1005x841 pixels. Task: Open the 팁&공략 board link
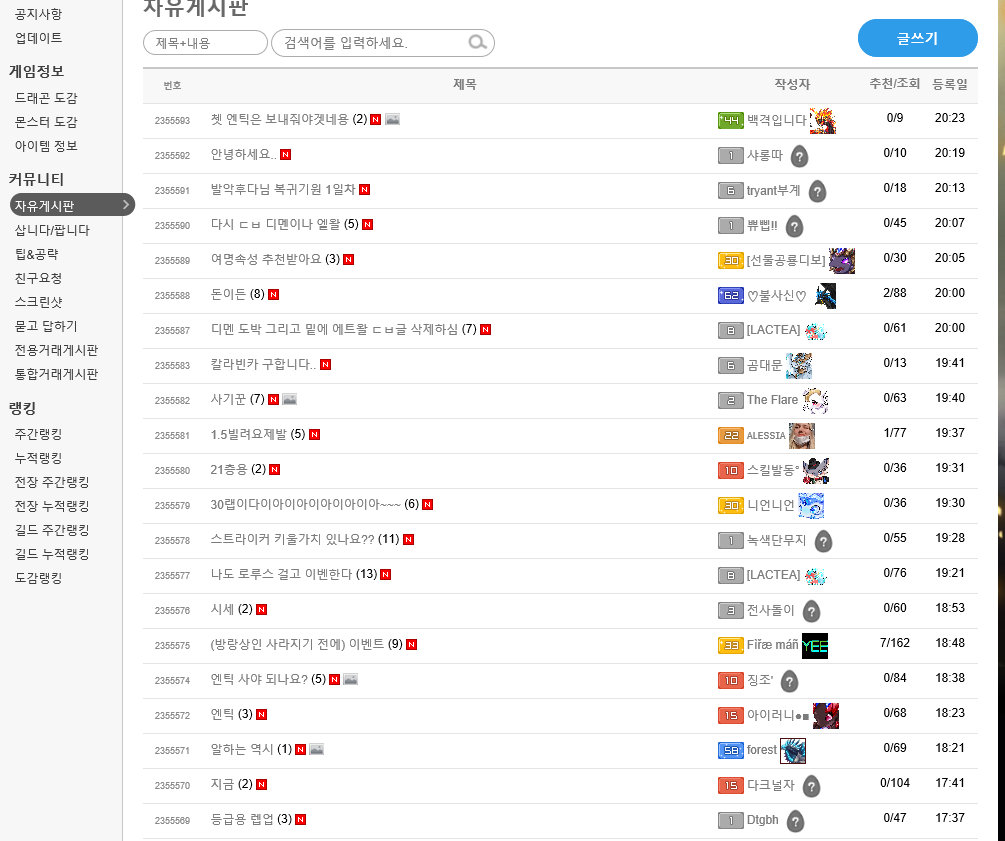point(37,254)
